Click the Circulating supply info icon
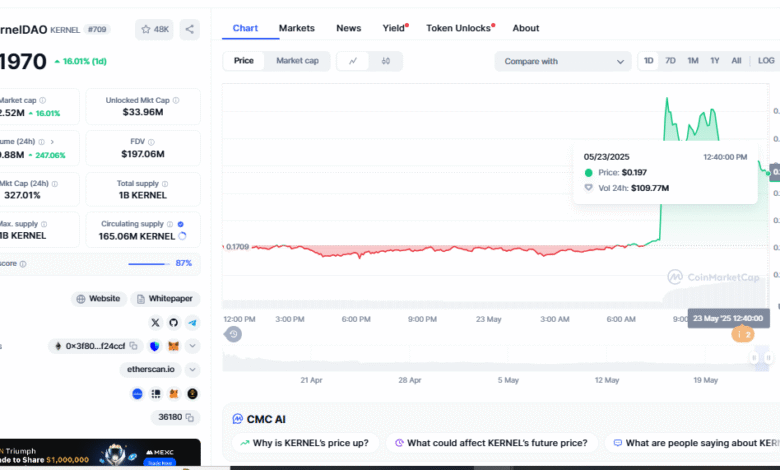The height and width of the screenshot is (470, 780). pos(170,224)
